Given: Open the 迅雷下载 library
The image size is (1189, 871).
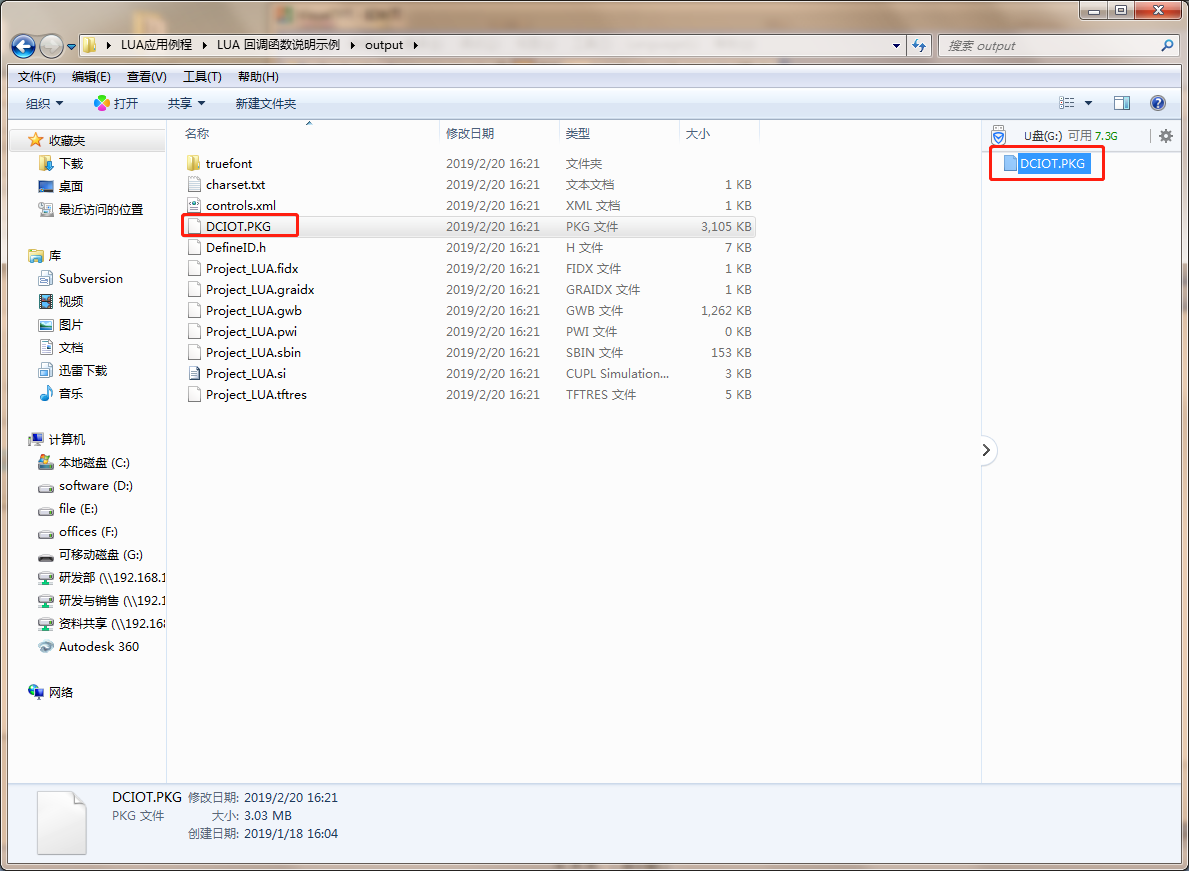Looking at the screenshot, I should (x=83, y=371).
